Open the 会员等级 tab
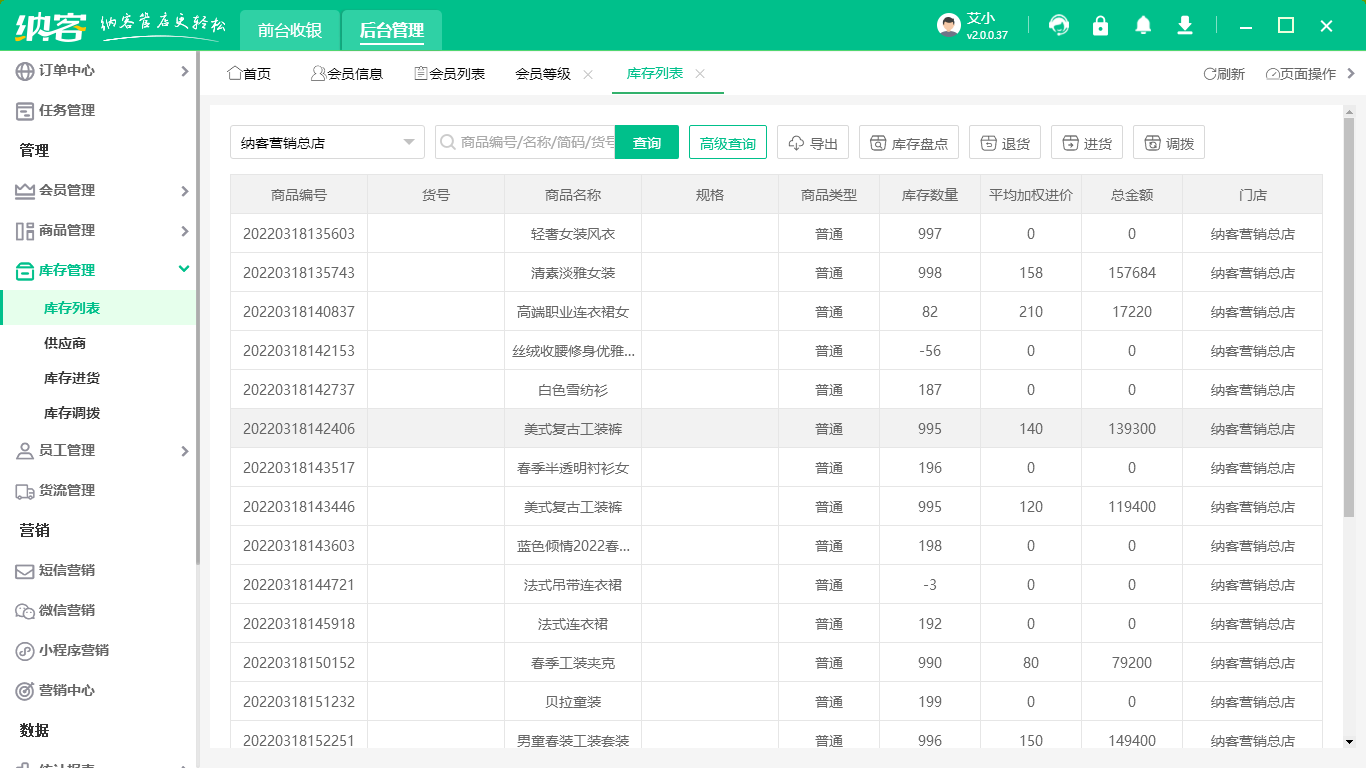This screenshot has width=1366, height=768. [x=543, y=74]
